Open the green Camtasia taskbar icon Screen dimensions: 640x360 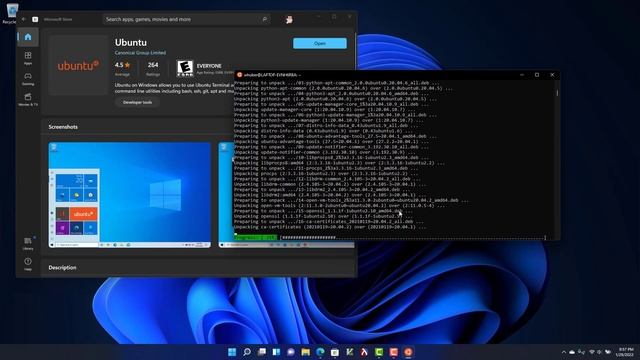tap(379, 352)
